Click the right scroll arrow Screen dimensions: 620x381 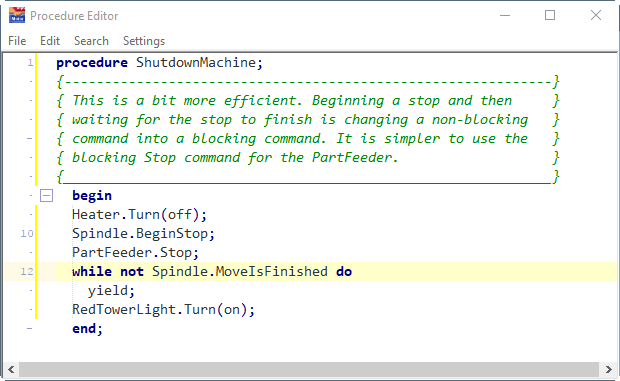pyautogui.click(x=608, y=370)
